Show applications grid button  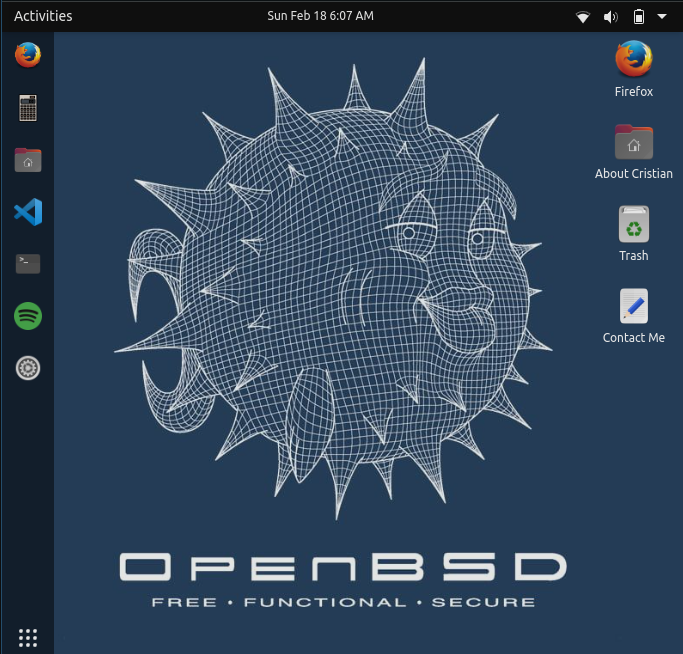[28, 638]
